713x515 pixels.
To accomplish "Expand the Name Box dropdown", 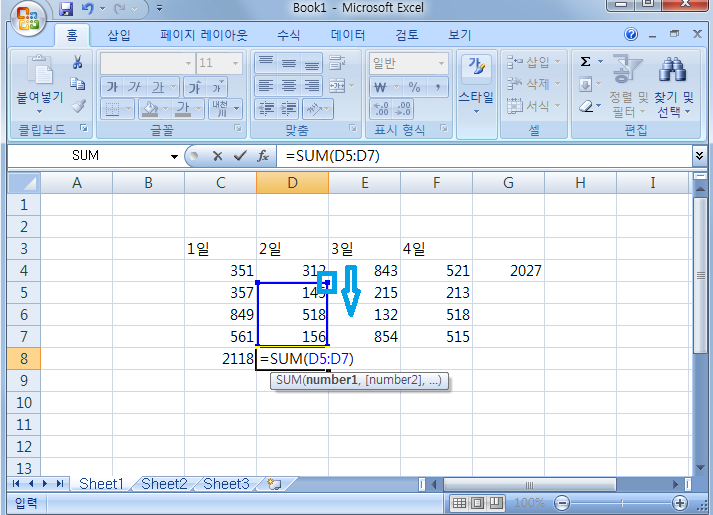I will click(x=174, y=156).
